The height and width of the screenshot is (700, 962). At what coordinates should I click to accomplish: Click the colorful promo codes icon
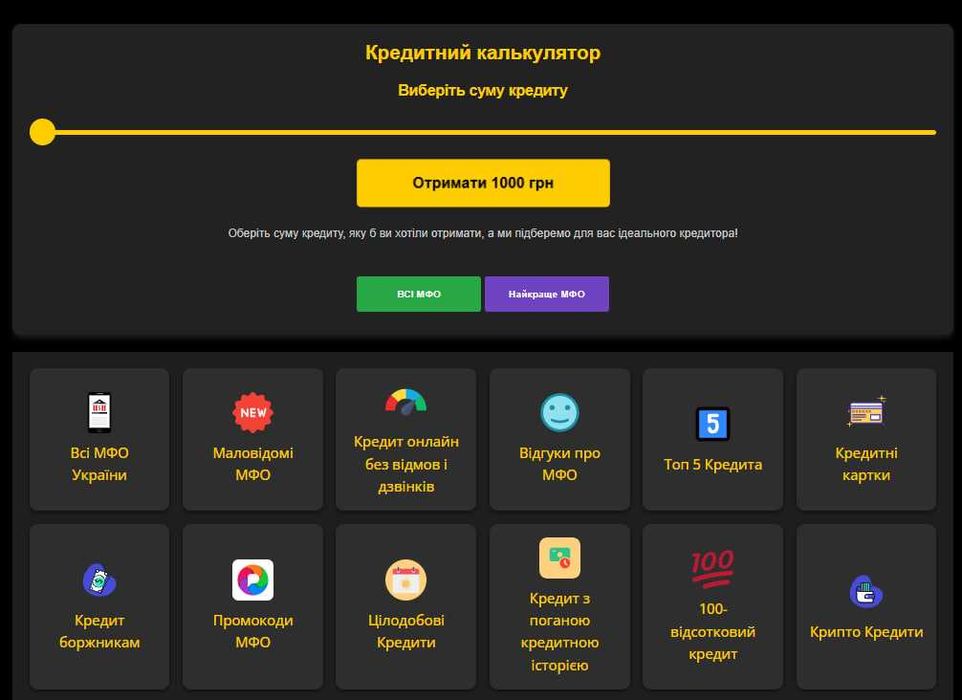tap(253, 580)
